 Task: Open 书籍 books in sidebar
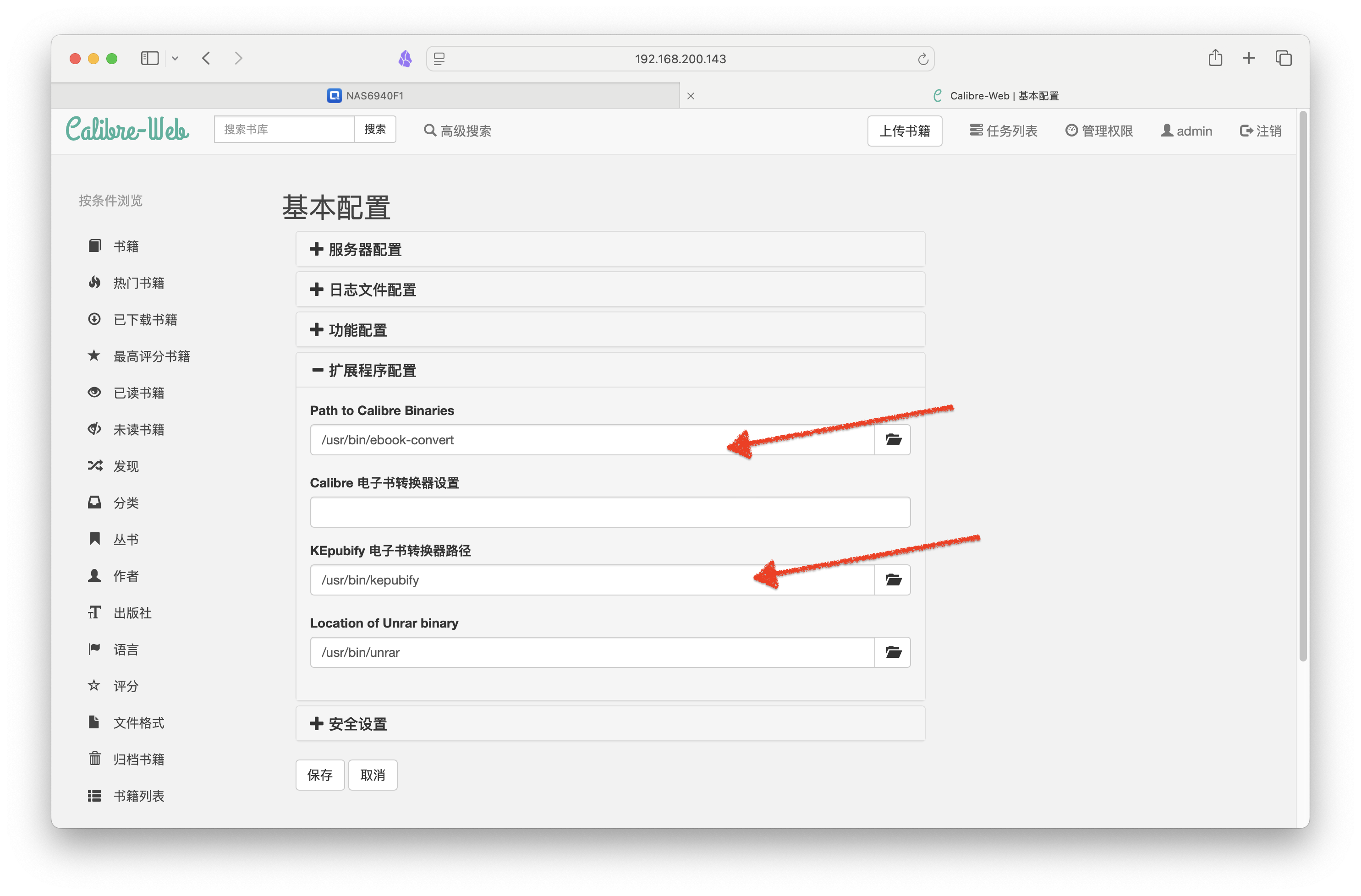click(x=113, y=246)
